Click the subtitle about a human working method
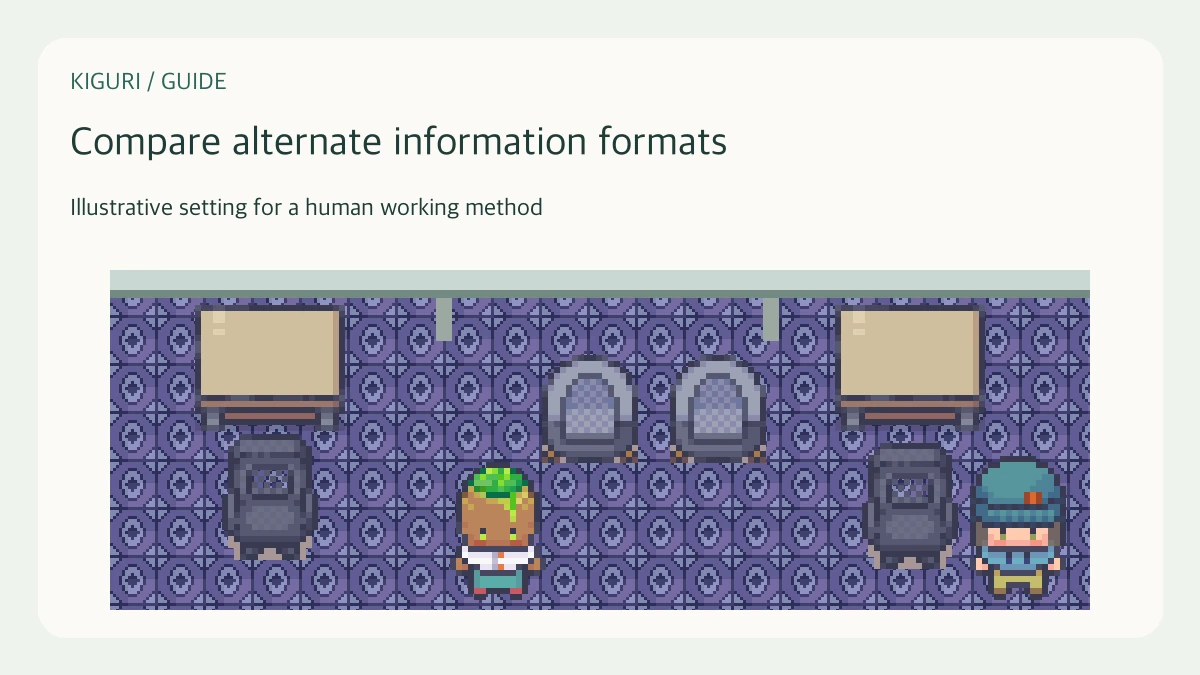The image size is (1200, 675). tap(306, 208)
